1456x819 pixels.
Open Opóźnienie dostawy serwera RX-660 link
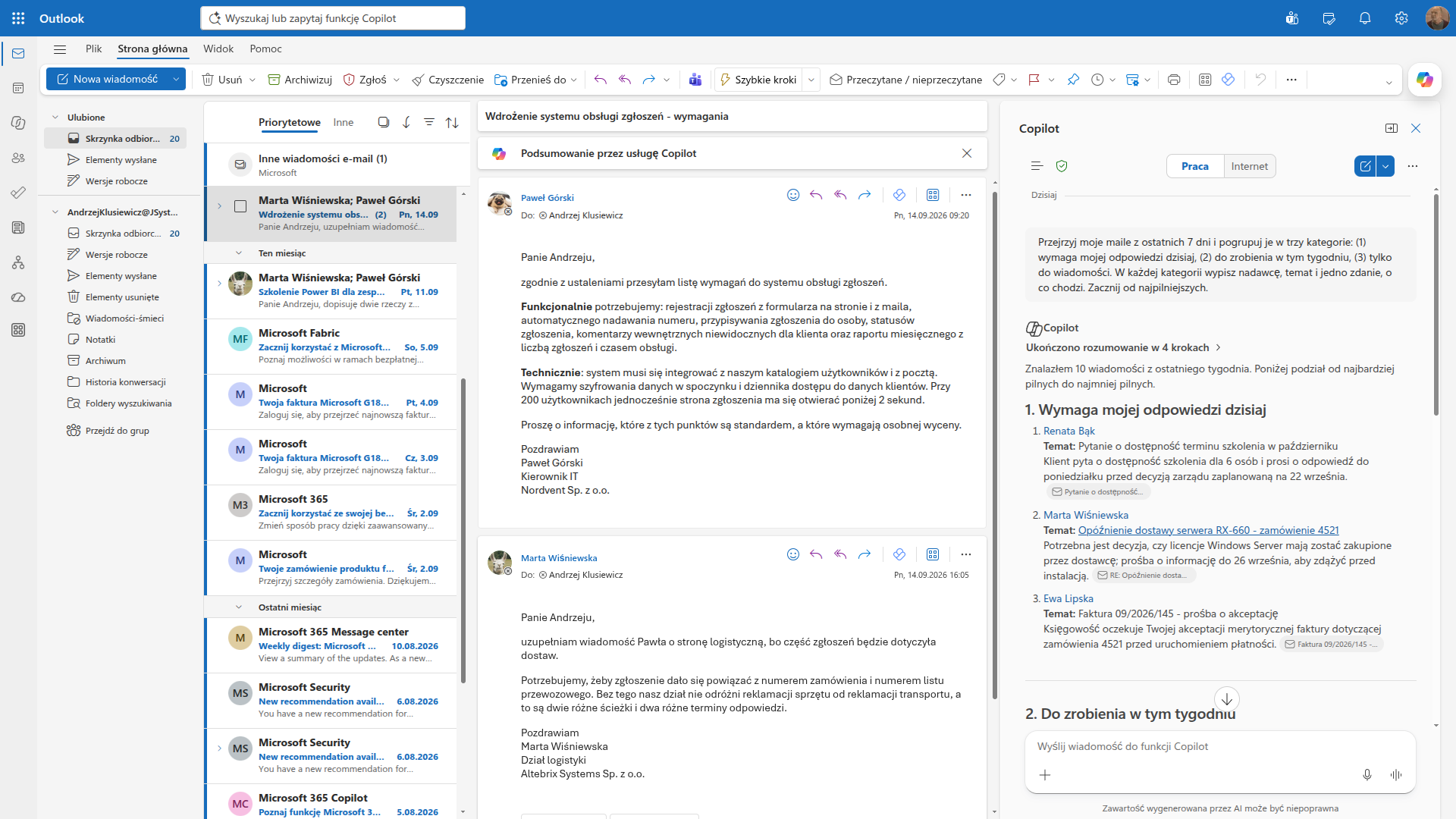(x=1209, y=530)
